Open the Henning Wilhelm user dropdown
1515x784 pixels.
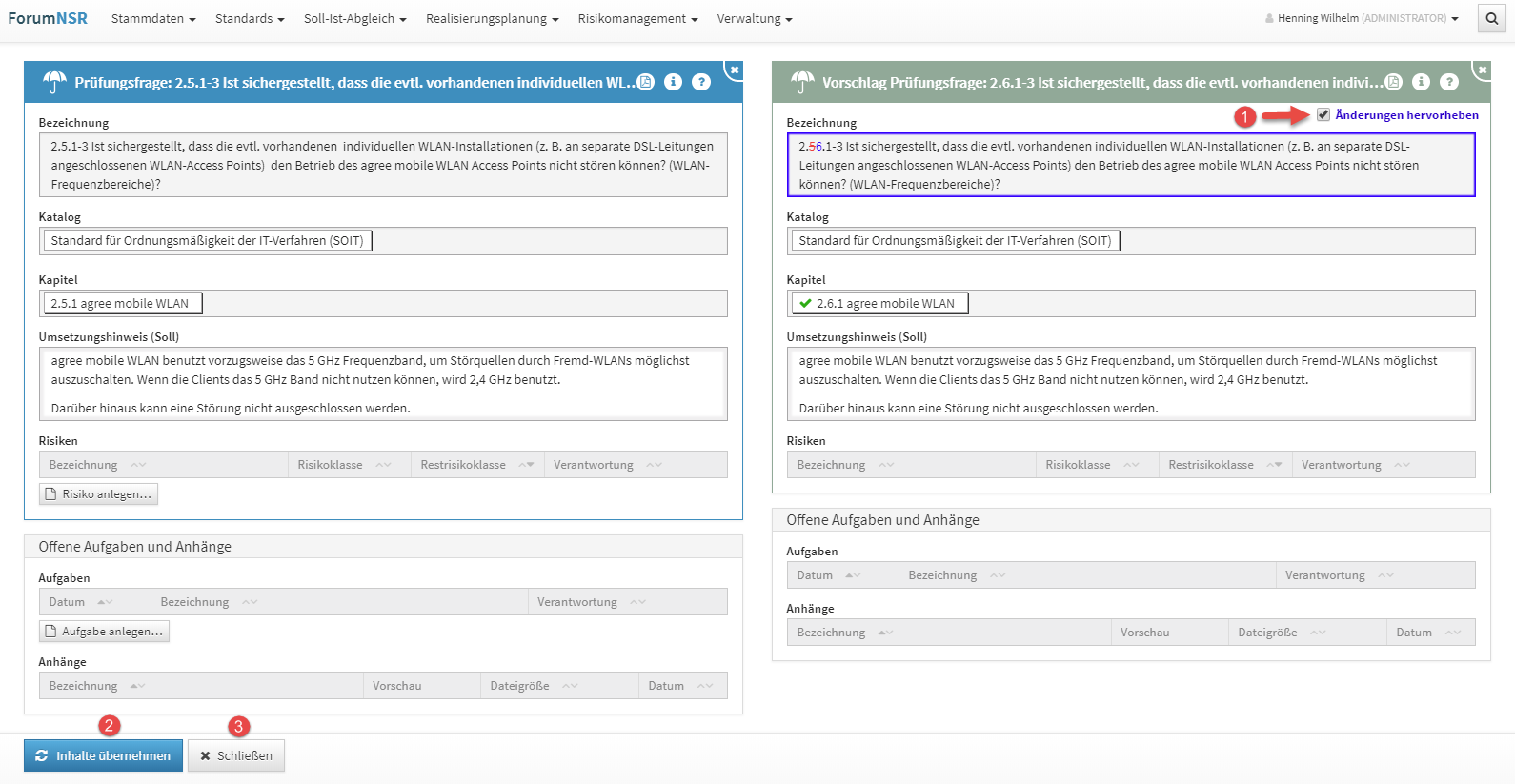tap(1363, 18)
